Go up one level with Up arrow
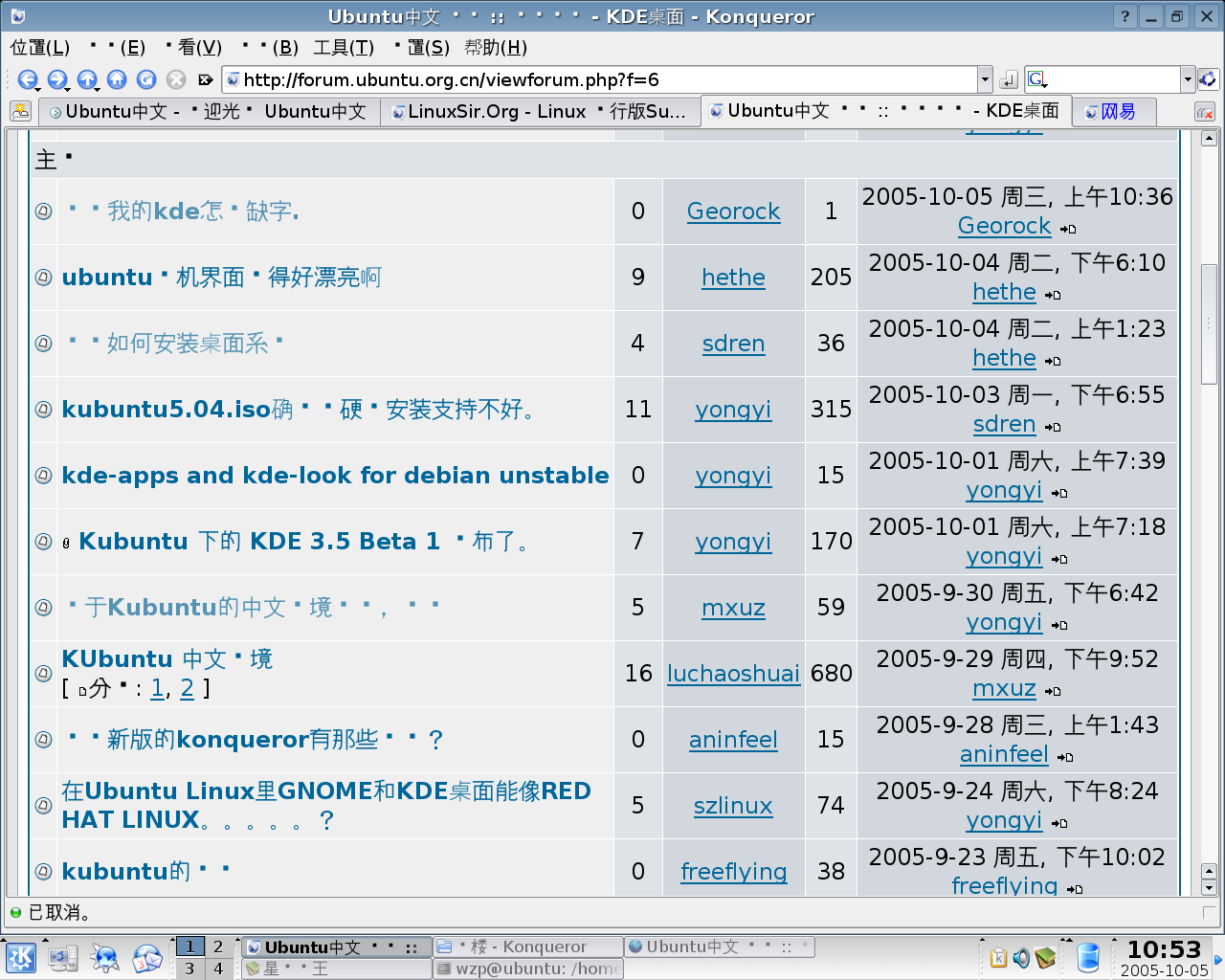The width and height of the screenshot is (1225, 980). pos(87,79)
